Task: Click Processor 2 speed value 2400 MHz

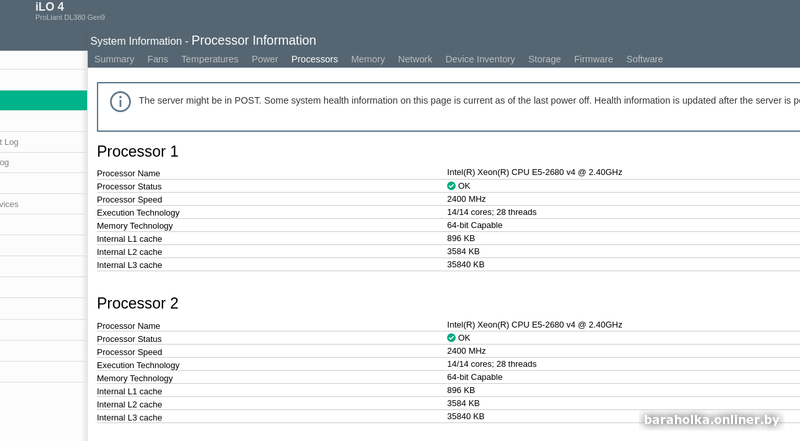Action: click(x=466, y=351)
